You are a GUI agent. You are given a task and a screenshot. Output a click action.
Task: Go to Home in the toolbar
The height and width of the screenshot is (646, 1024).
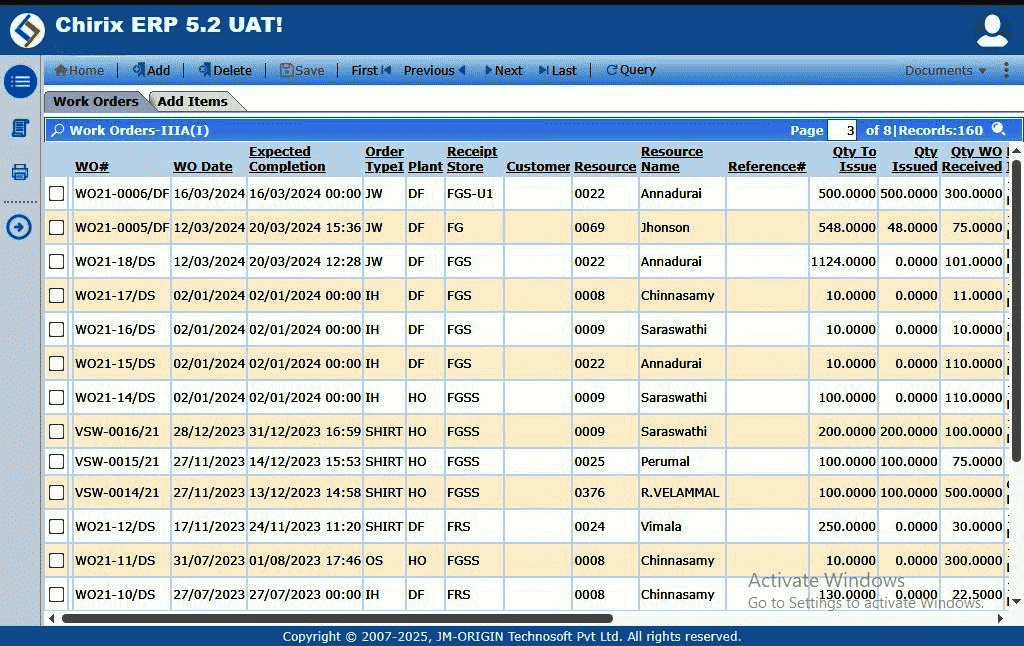coord(79,71)
